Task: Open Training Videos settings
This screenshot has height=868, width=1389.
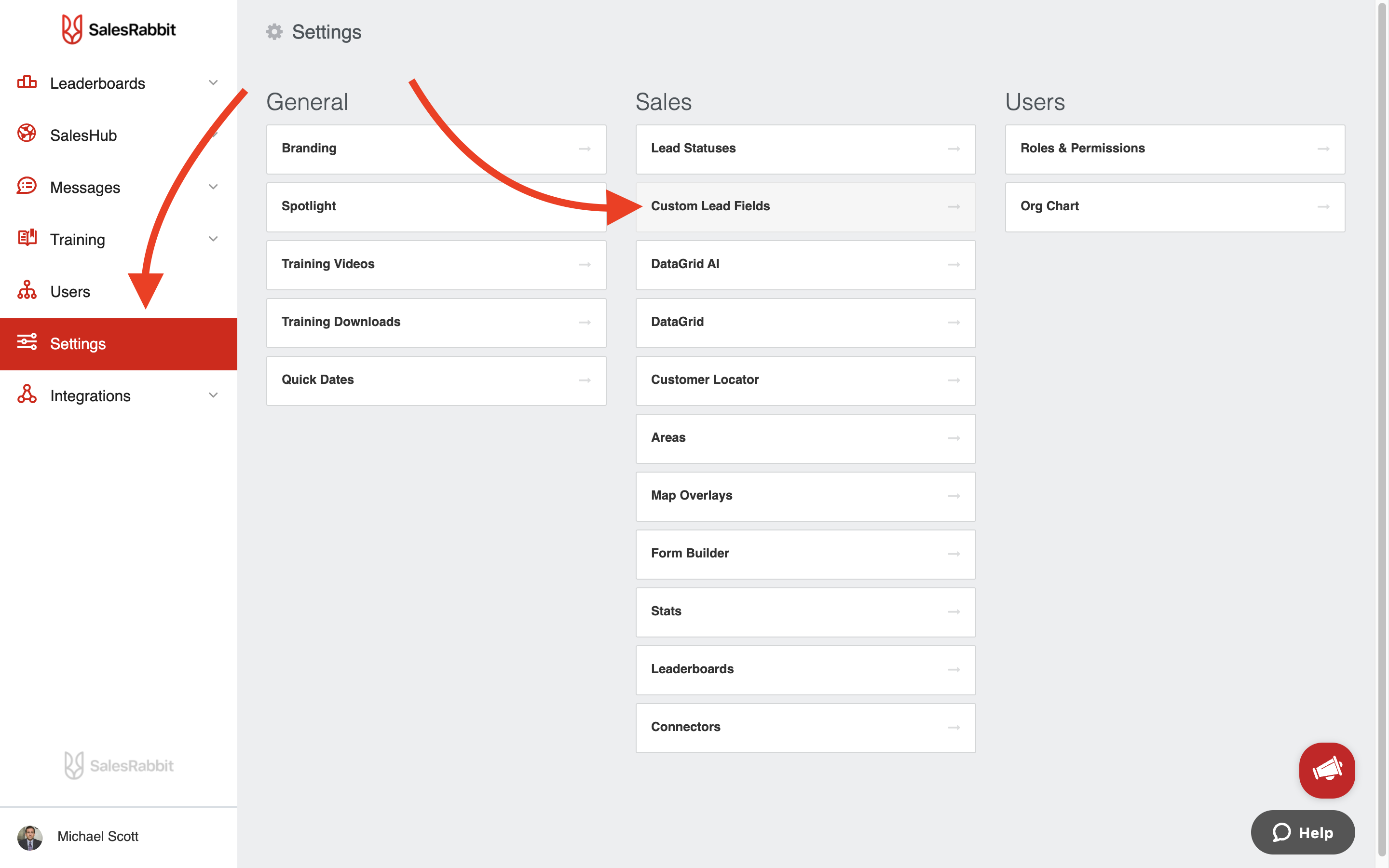Action: tap(436, 265)
